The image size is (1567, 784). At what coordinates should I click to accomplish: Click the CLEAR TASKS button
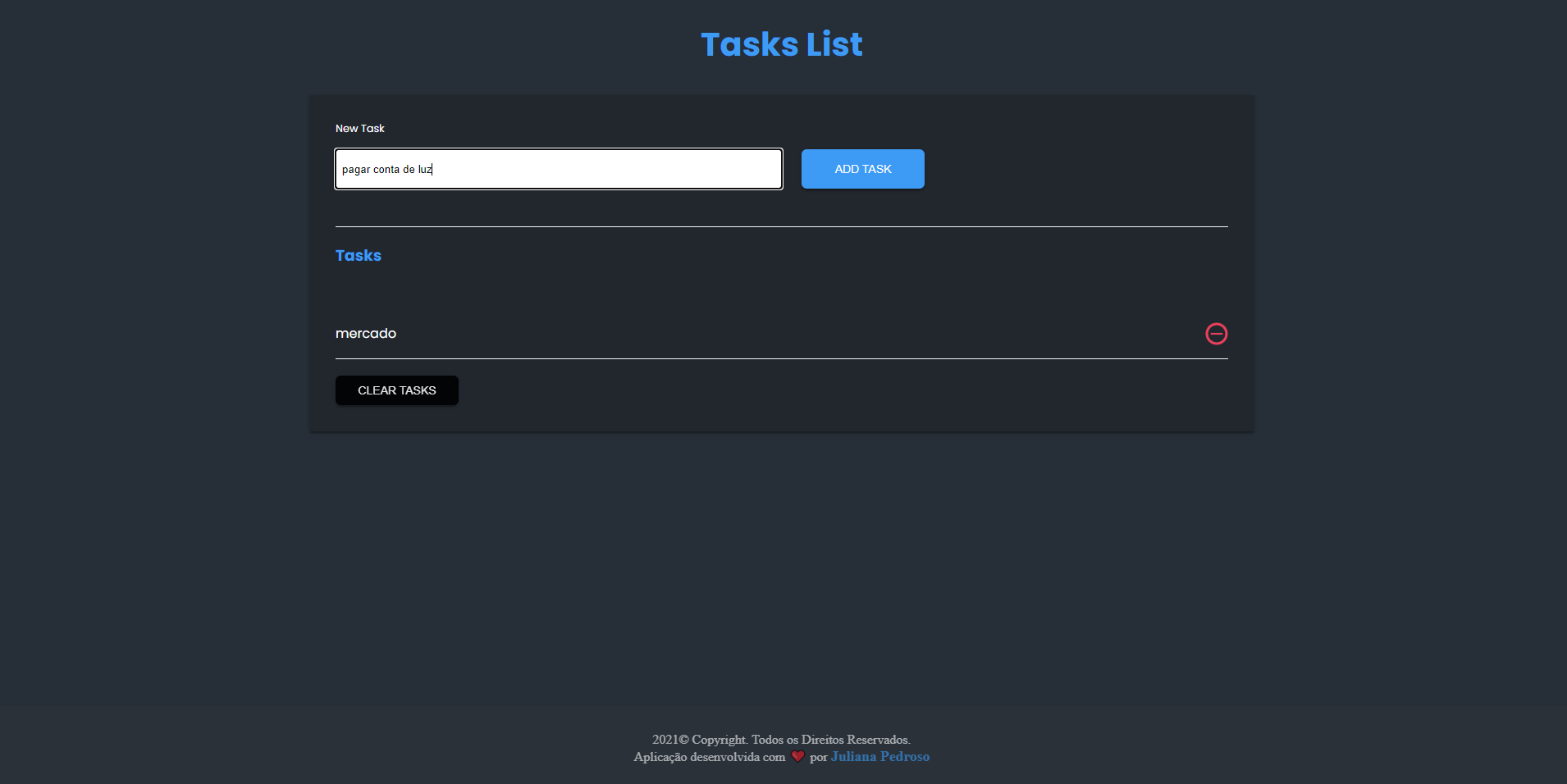(x=396, y=390)
